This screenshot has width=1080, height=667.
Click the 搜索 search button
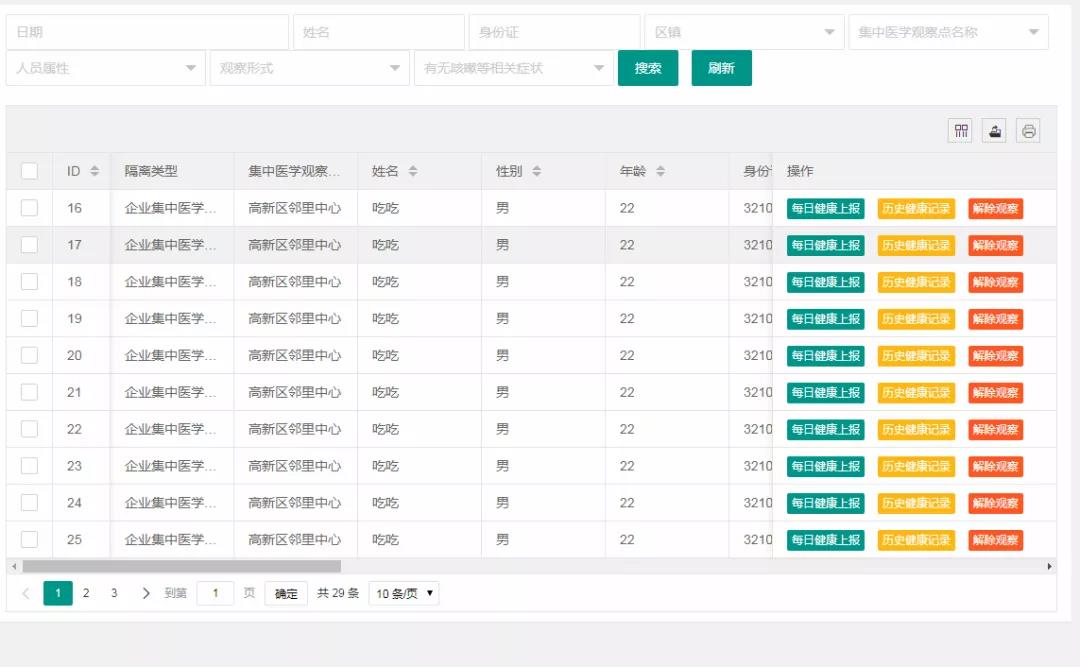[x=648, y=68]
